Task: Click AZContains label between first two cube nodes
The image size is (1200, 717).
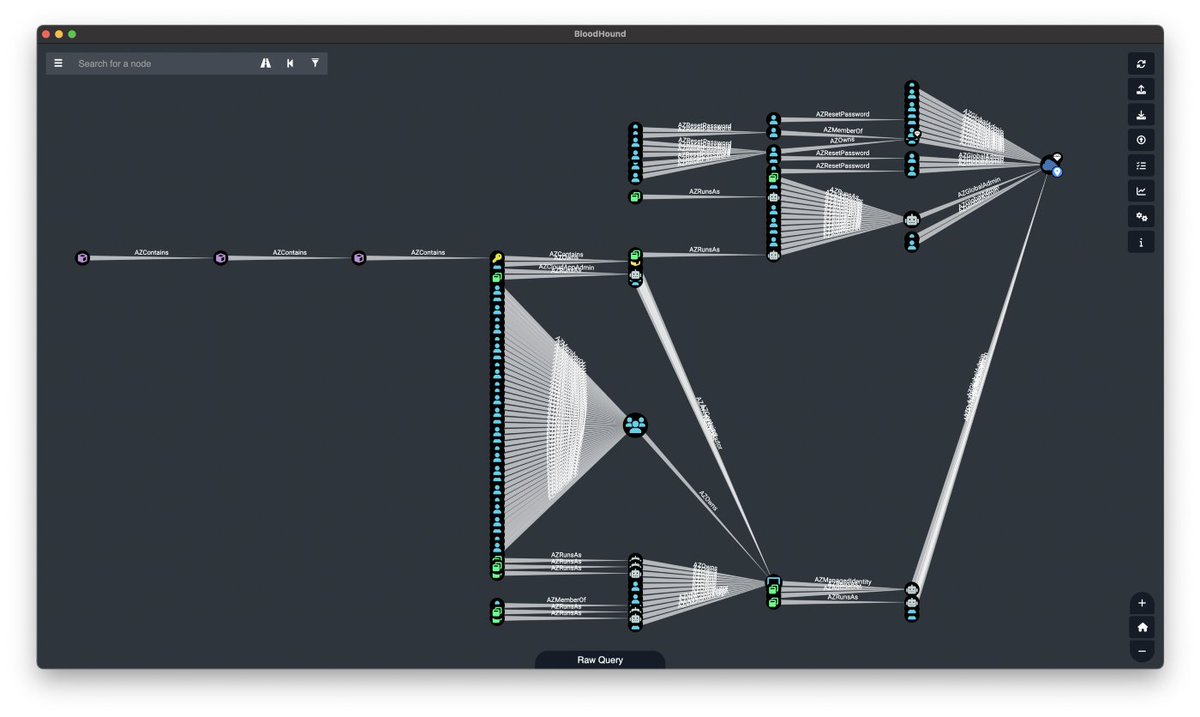Action: coord(152,253)
